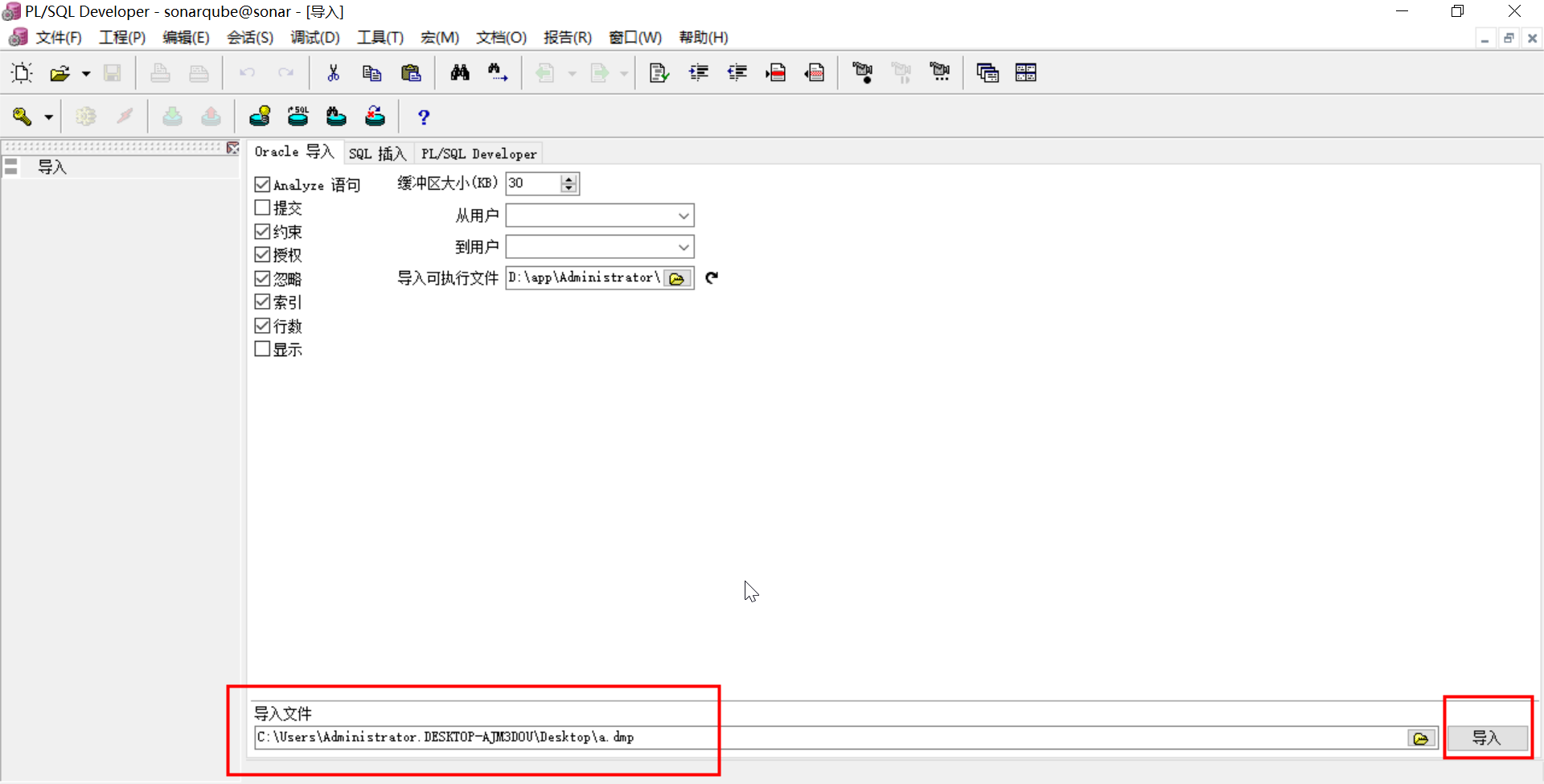
Task: Click the Commit database icon
Action: [x=172, y=117]
